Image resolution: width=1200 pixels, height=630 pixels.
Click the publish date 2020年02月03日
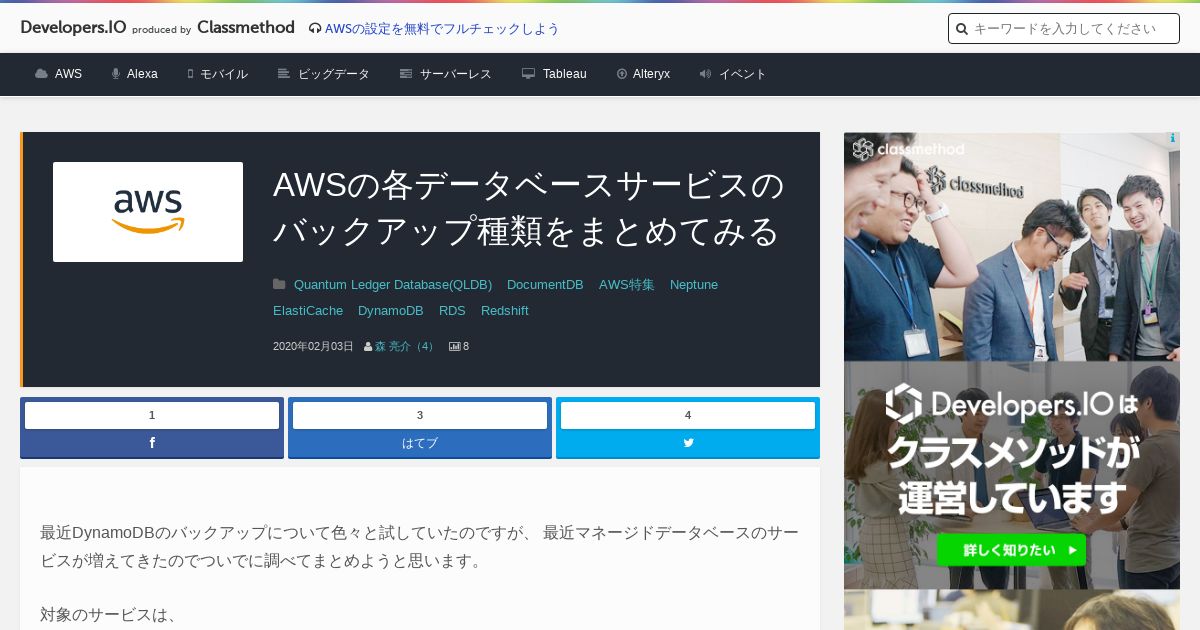coord(313,346)
